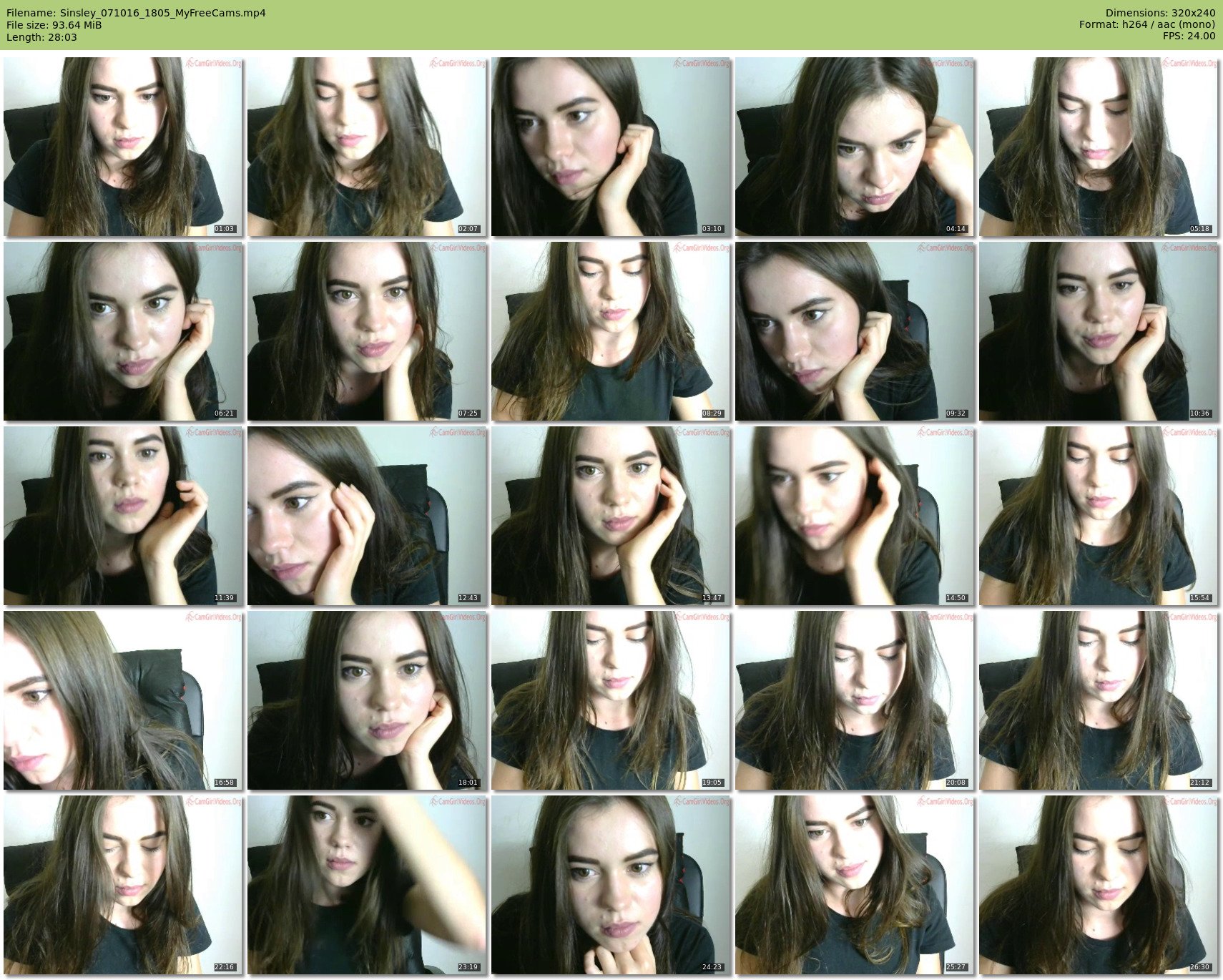Click the 10:36 timestamp label
1223x980 pixels.
coord(1199,413)
